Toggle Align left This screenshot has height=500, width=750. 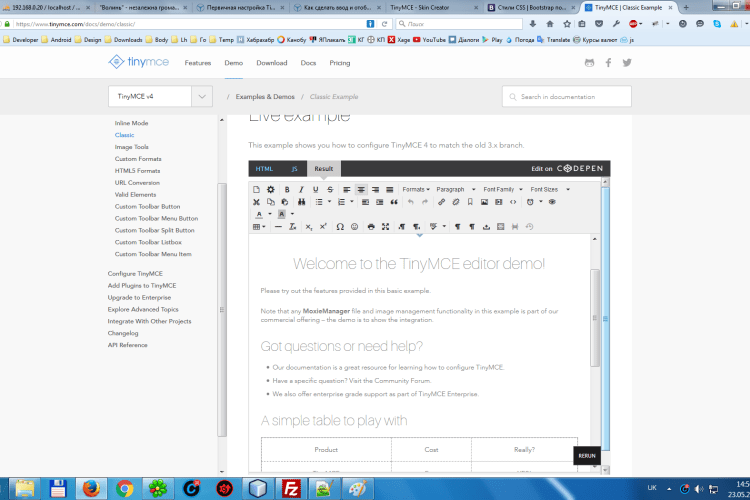tap(347, 189)
